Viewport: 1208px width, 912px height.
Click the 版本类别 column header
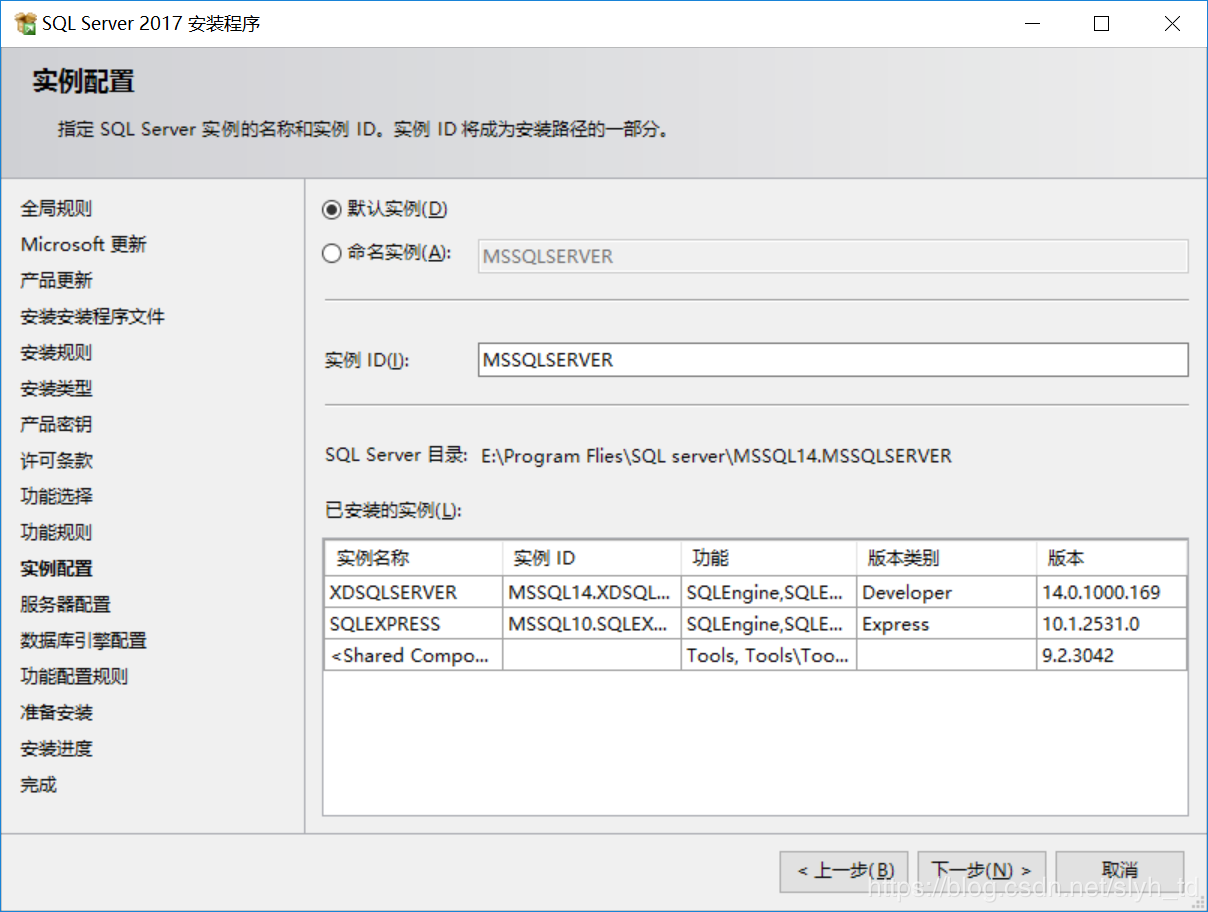(x=945, y=558)
